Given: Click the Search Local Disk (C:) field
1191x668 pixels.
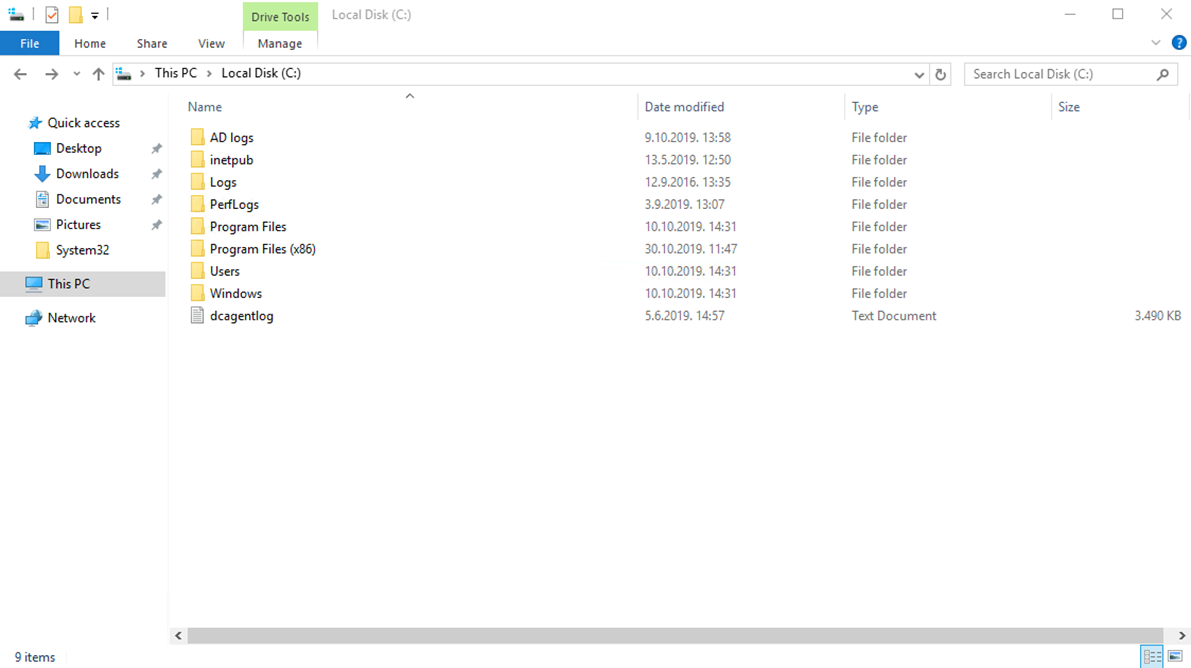Looking at the screenshot, I should point(1060,74).
